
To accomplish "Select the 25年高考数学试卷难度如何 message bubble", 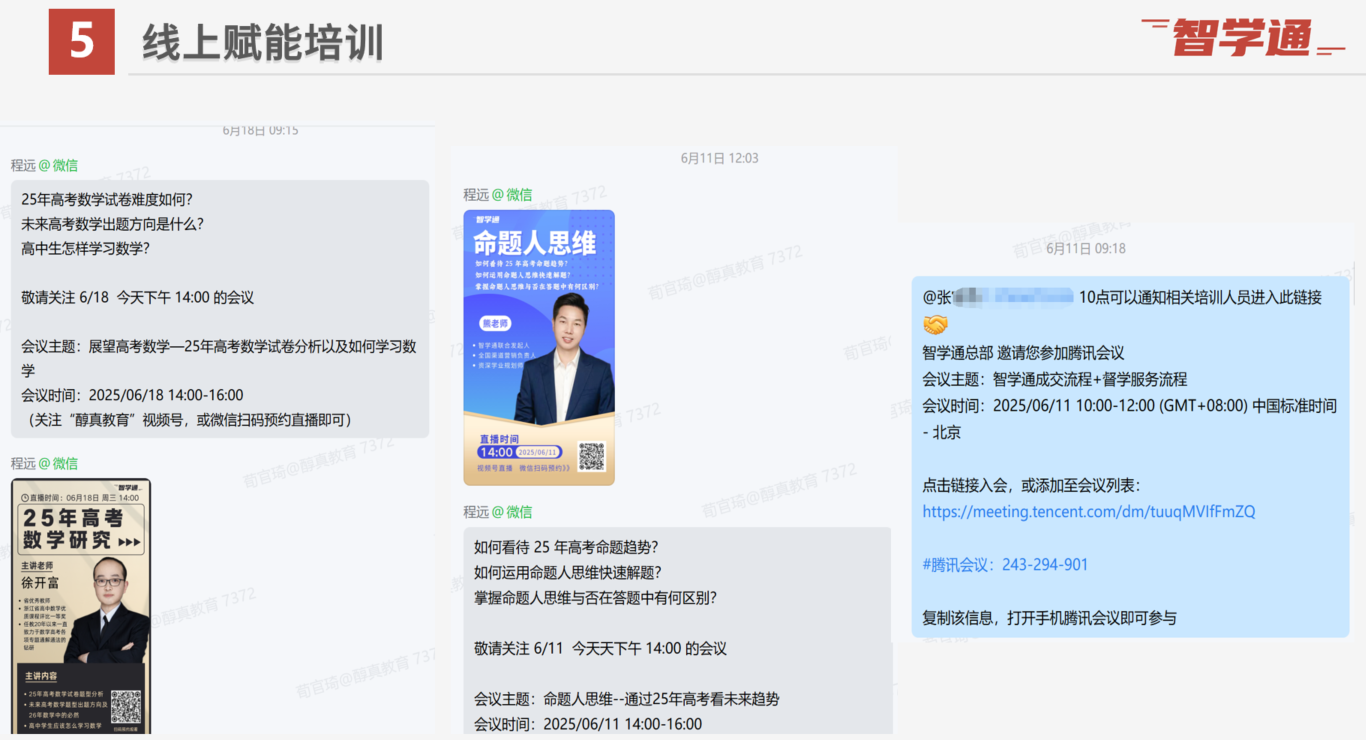I will tap(220, 308).
